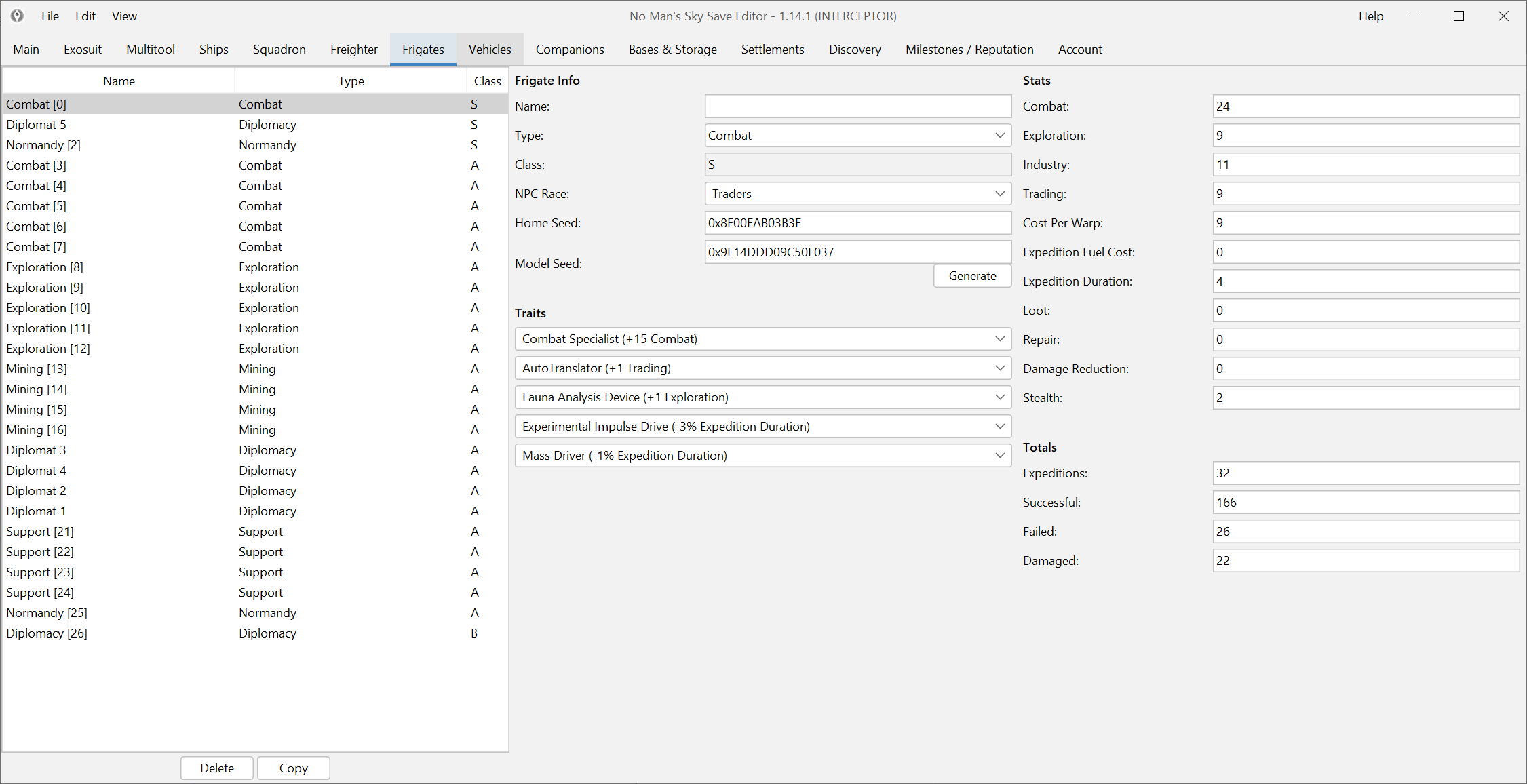Open the Freighter tab
Screen dimensions: 1527x784
353,50
